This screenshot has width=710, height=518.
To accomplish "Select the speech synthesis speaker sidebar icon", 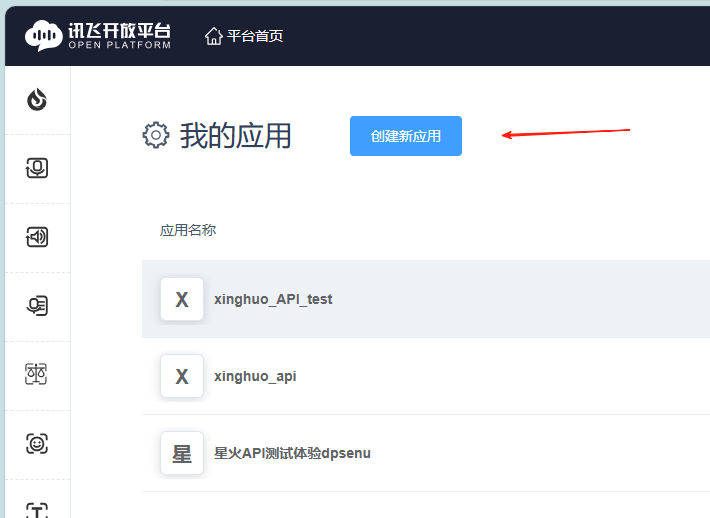I will tap(37, 237).
